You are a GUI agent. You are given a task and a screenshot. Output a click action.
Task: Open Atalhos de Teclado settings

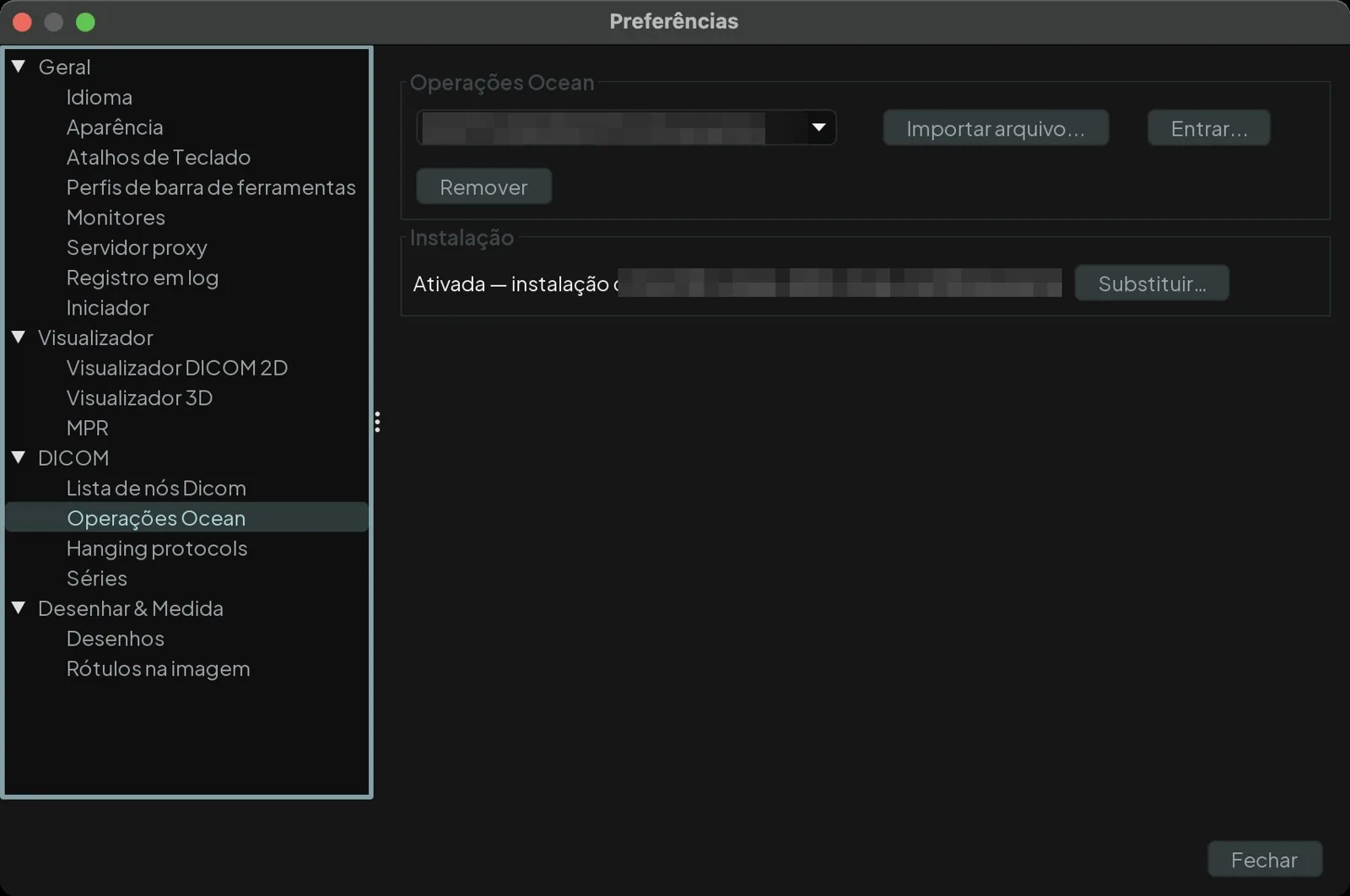click(x=159, y=157)
